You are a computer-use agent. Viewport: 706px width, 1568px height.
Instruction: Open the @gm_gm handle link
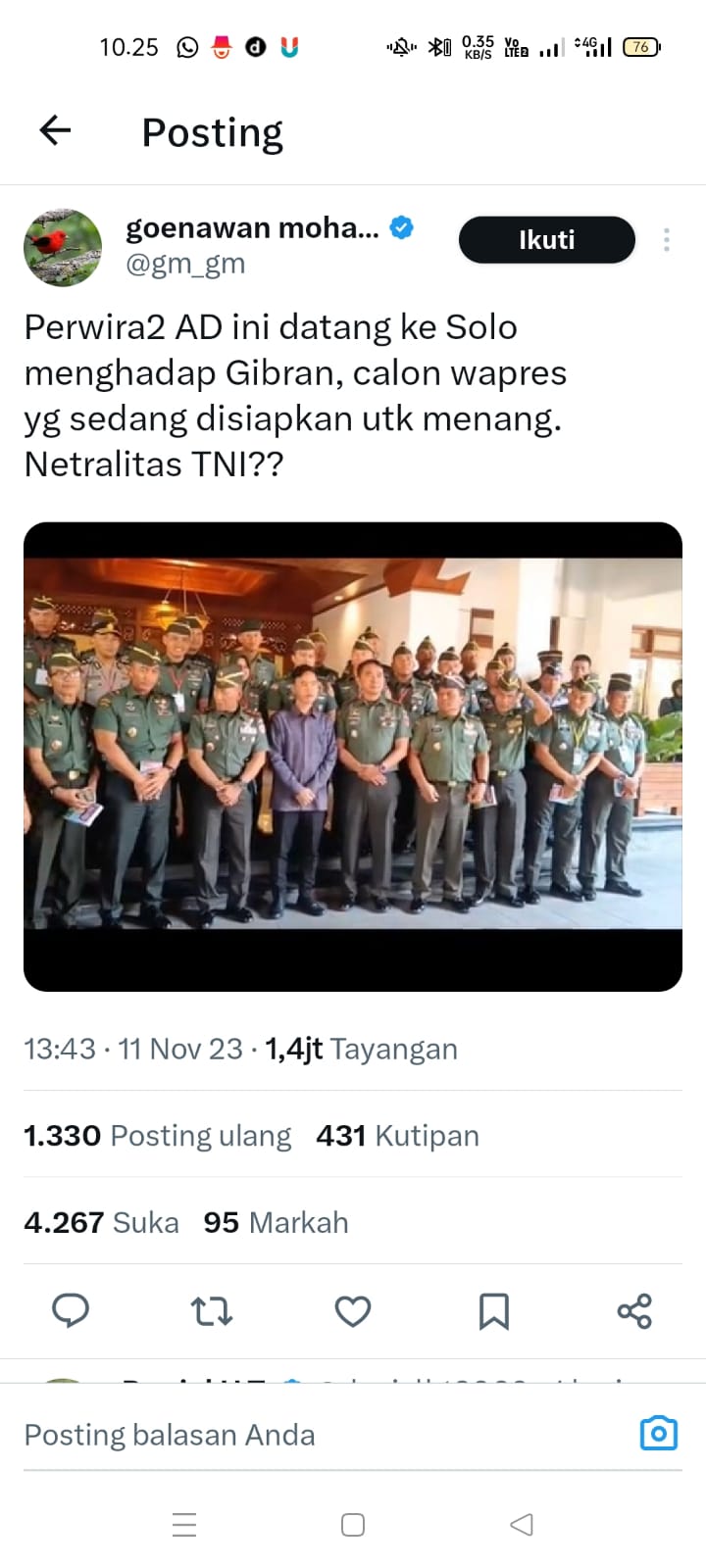(x=185, y=264)
